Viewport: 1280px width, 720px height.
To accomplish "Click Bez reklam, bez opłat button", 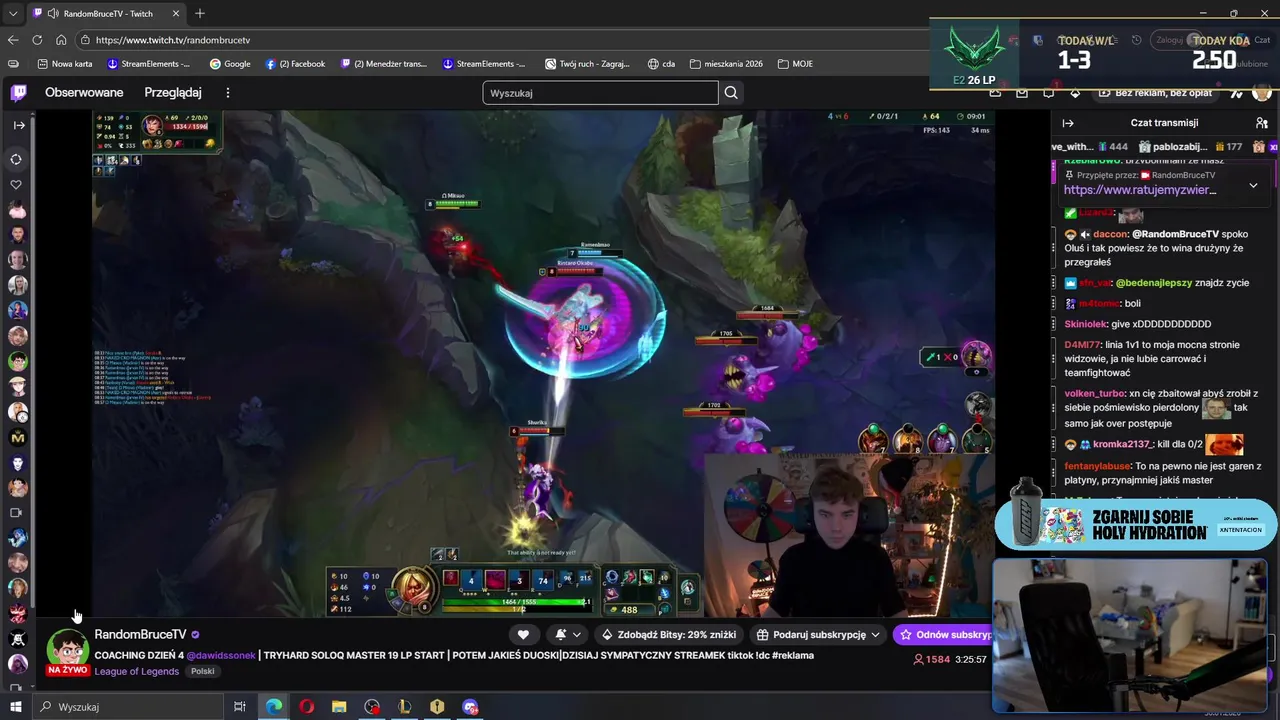I will click(1156, 93).
